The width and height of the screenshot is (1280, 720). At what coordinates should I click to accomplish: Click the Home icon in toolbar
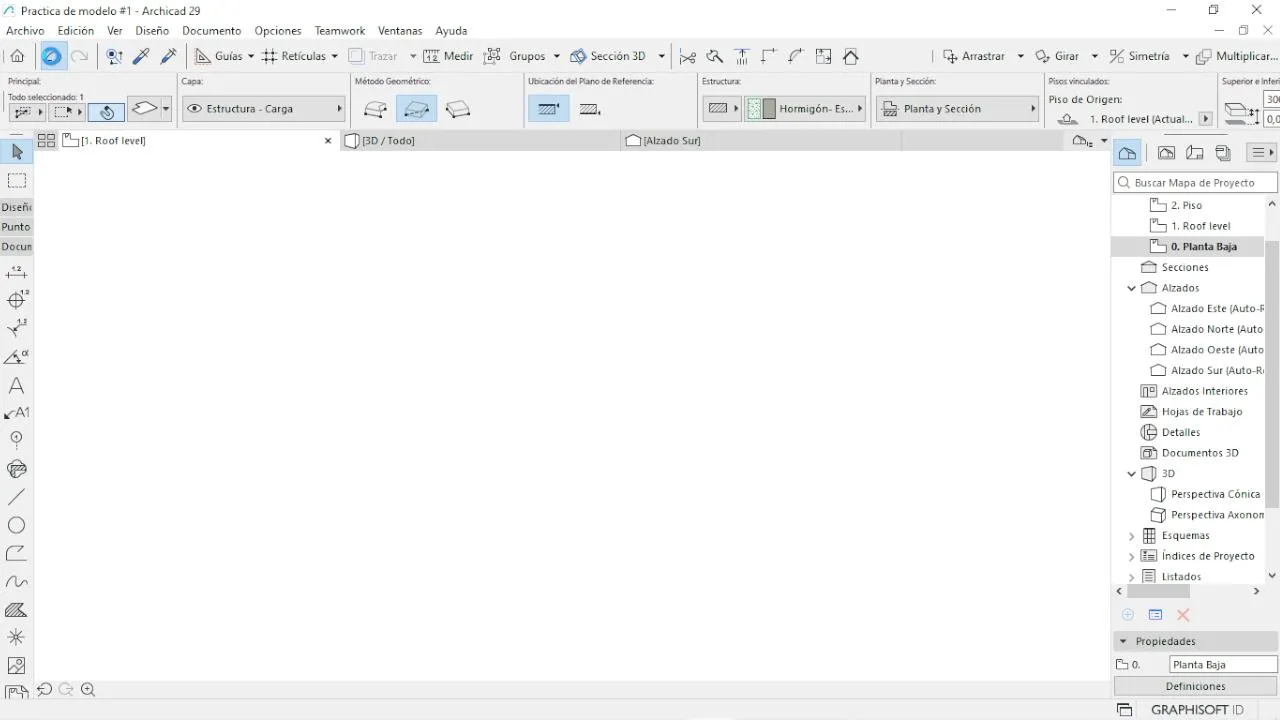click(x=17, y=56)
